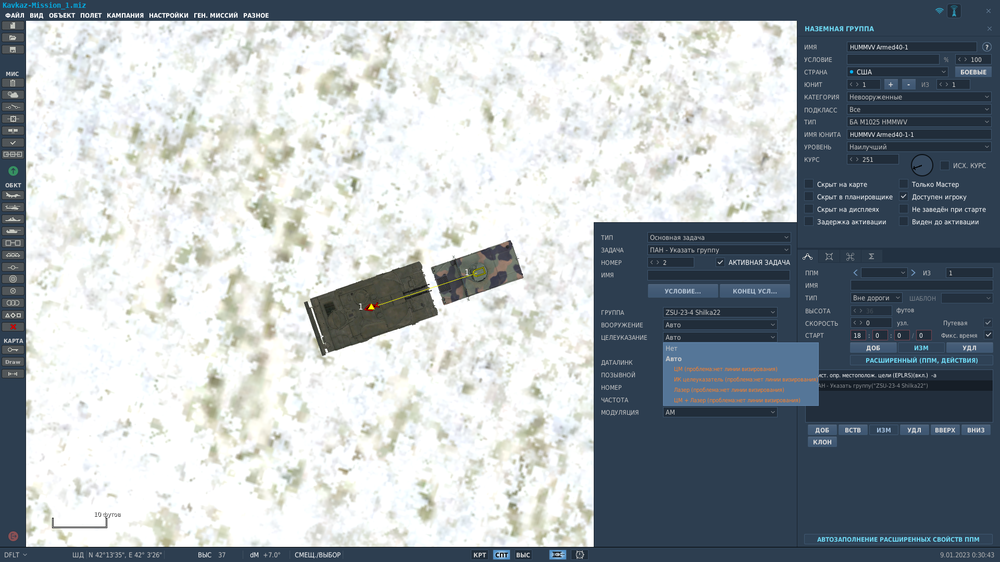The width and height of the screenshot is (1000, 562).
Task: Click the ИМЯ field with HUMMVV Armed40-1
Action: pyautogui.click(x=911, y=47)
